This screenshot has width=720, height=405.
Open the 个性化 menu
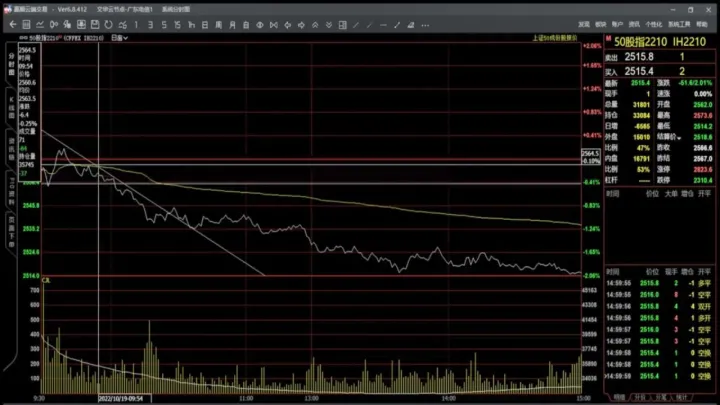point(654,23)
